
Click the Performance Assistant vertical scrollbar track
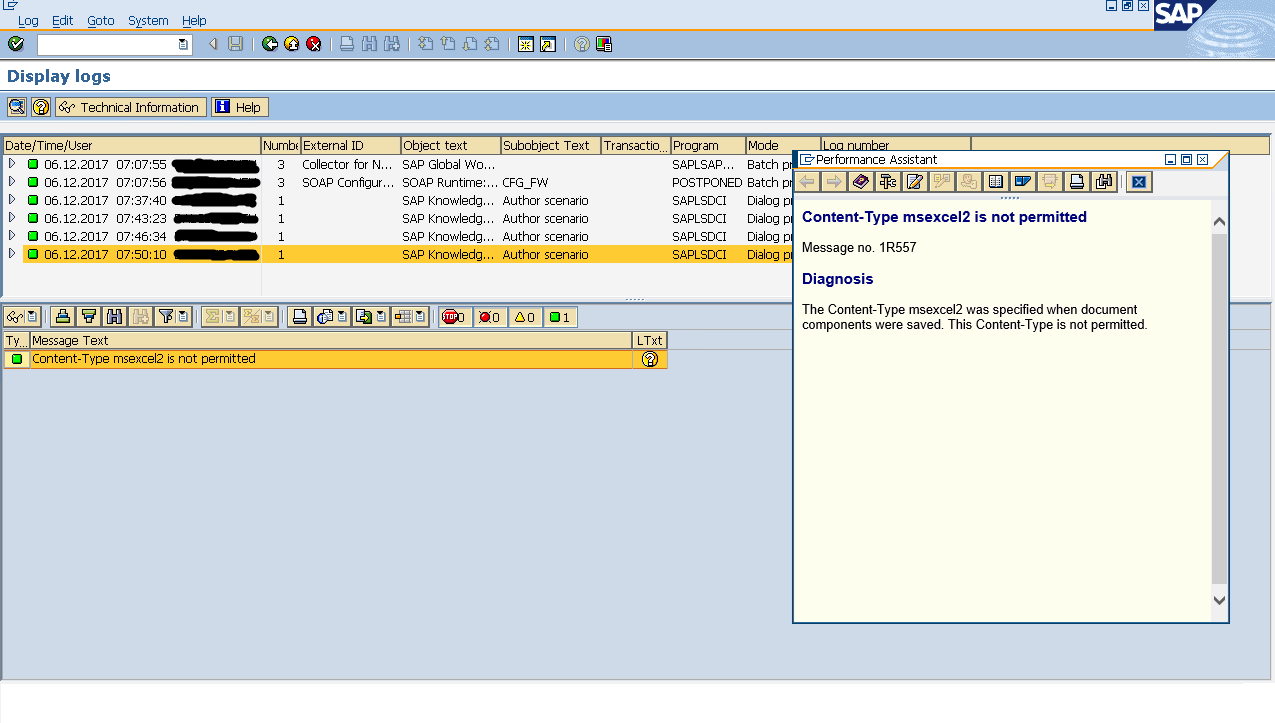(1219, 410)
